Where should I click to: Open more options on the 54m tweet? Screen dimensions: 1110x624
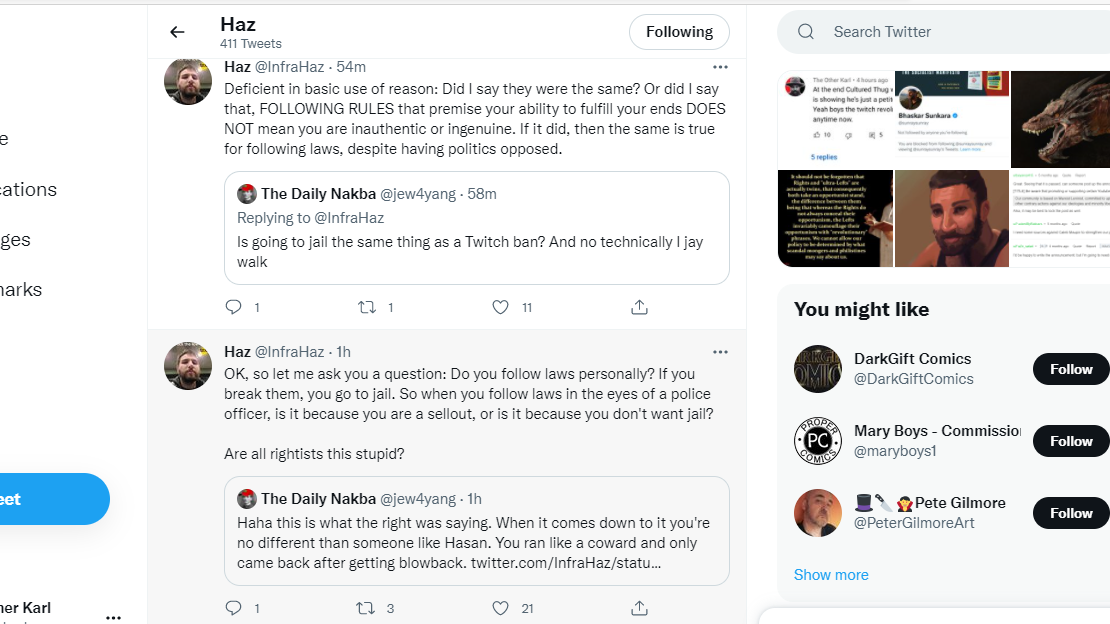click(x=720, y=67)
